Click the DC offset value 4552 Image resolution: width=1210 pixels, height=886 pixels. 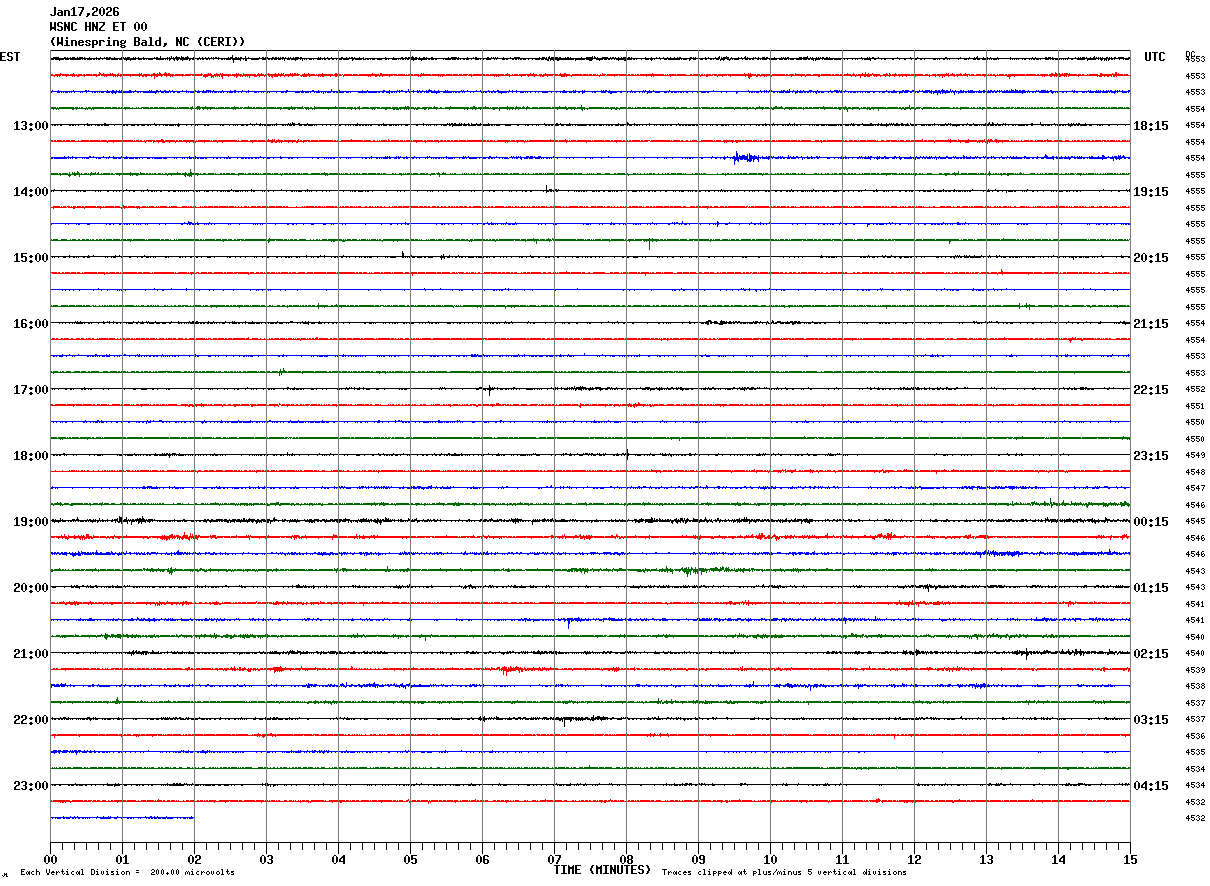[1195, 390]
